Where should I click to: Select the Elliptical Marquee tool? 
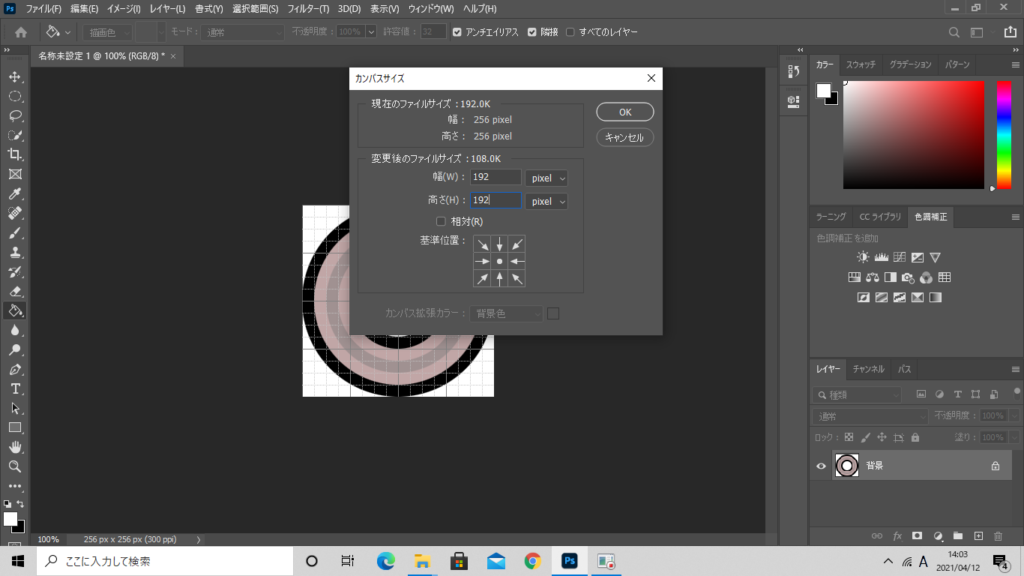15,97
